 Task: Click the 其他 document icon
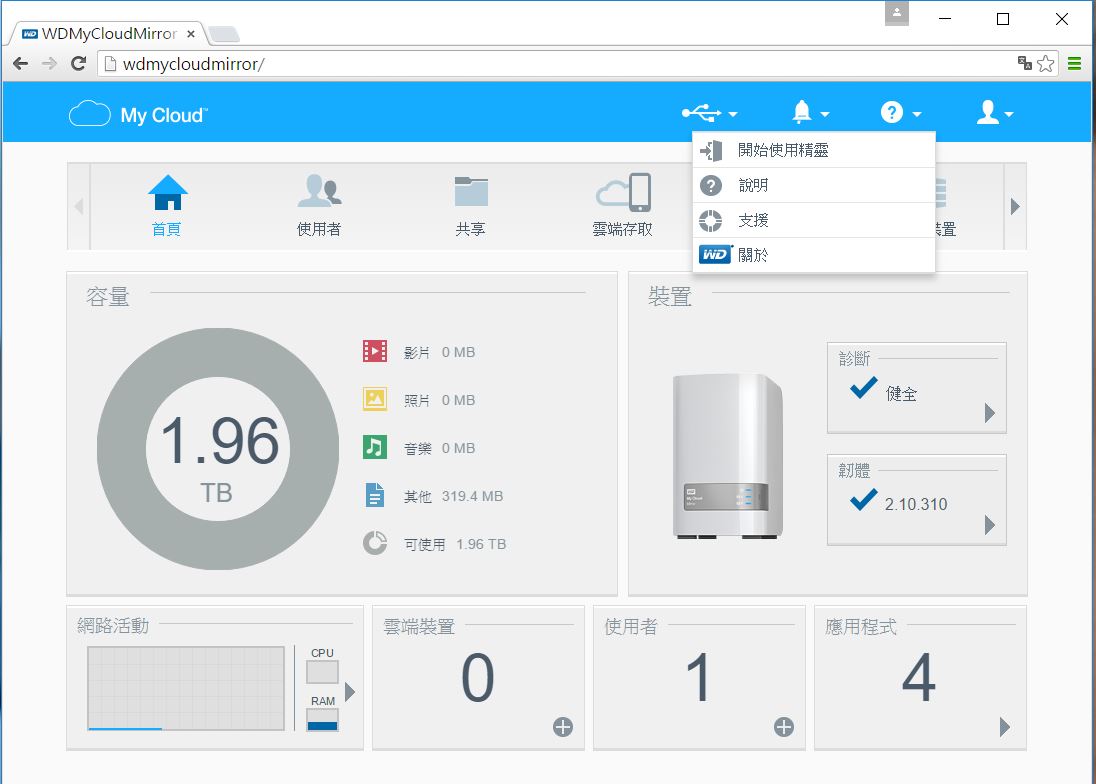pos(375,495)
